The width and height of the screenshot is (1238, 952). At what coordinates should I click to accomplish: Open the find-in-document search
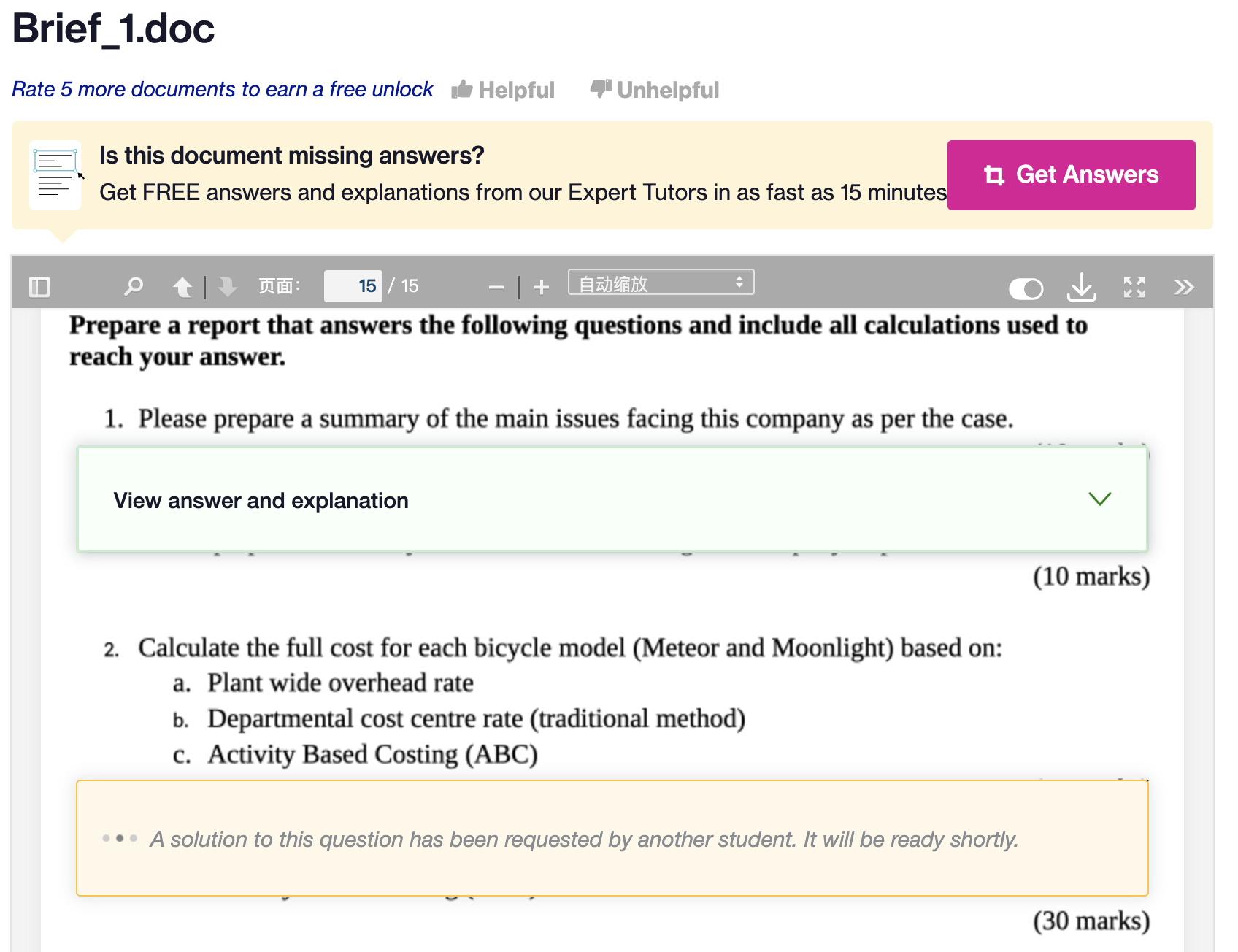click(x=133, y=287)
